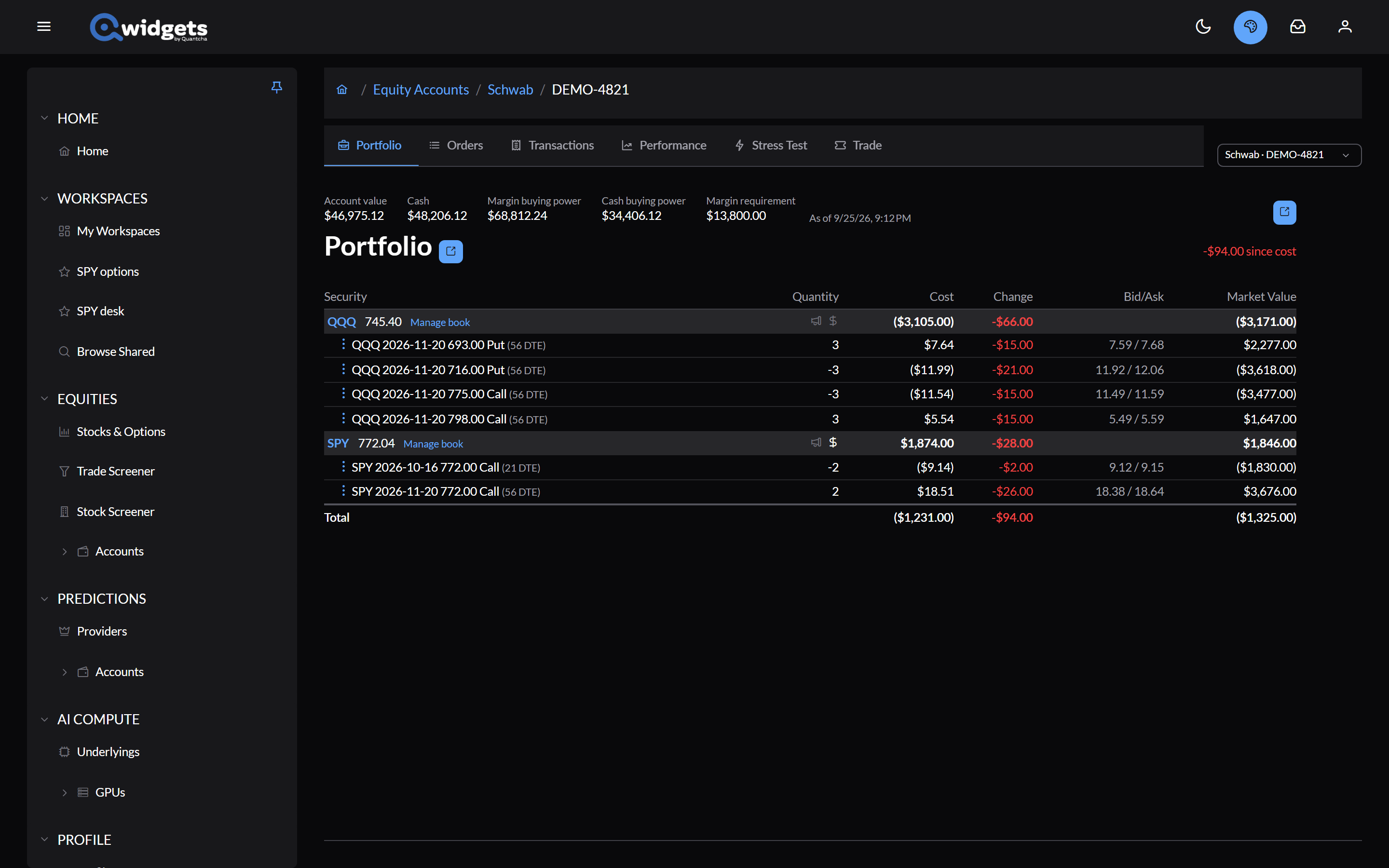
Task: Click the Market Value column header
Action: [1261, 297]
